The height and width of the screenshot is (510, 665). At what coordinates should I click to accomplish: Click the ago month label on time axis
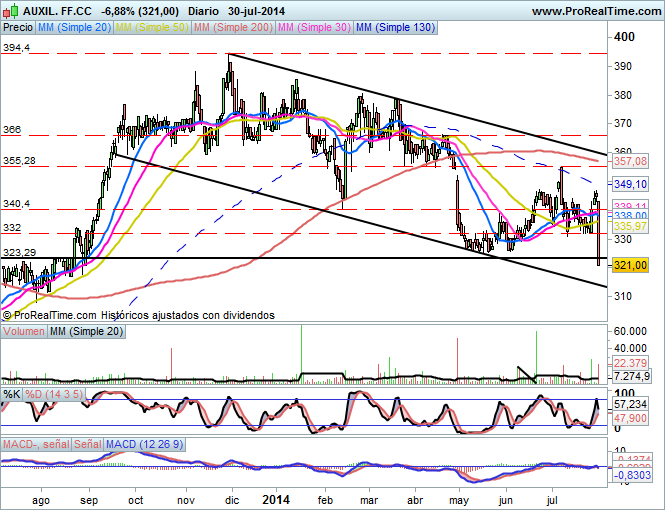click(x=41, y=500)
